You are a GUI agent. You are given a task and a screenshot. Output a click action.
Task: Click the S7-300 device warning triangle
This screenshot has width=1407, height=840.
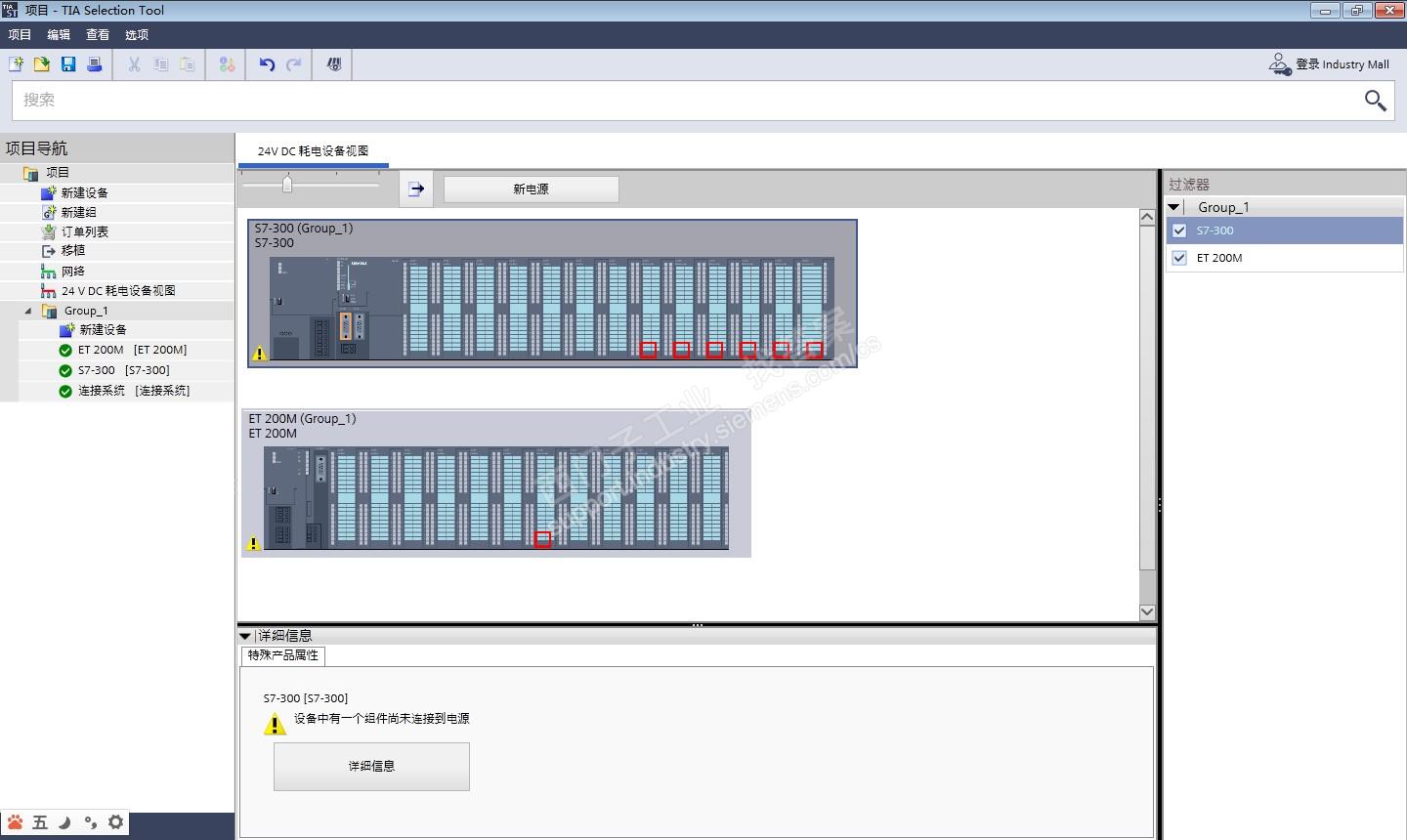pyautogui.click(x=259, y=353)
